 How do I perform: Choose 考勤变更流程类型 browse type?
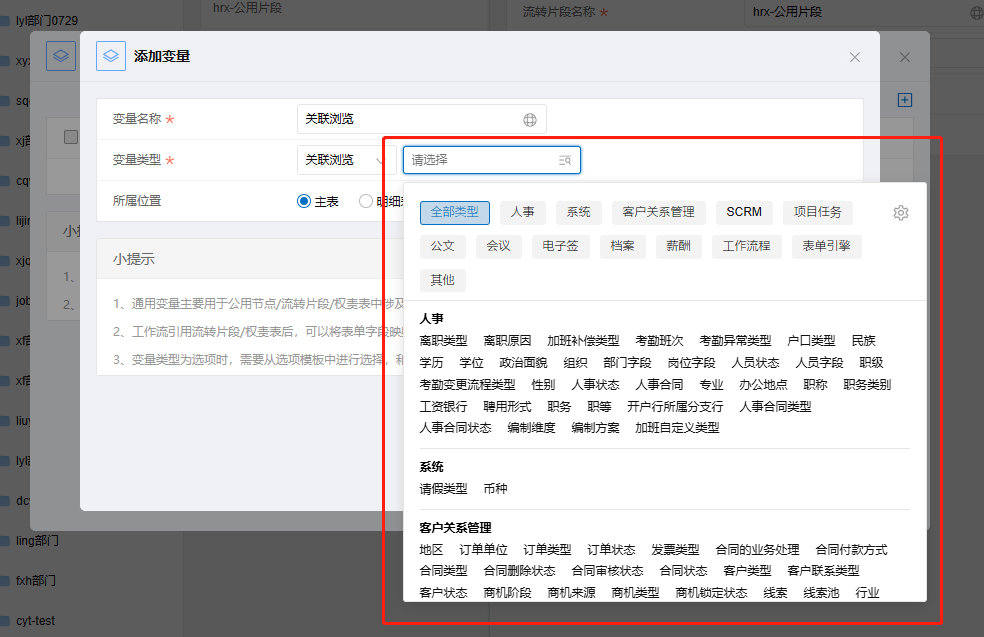467,385
